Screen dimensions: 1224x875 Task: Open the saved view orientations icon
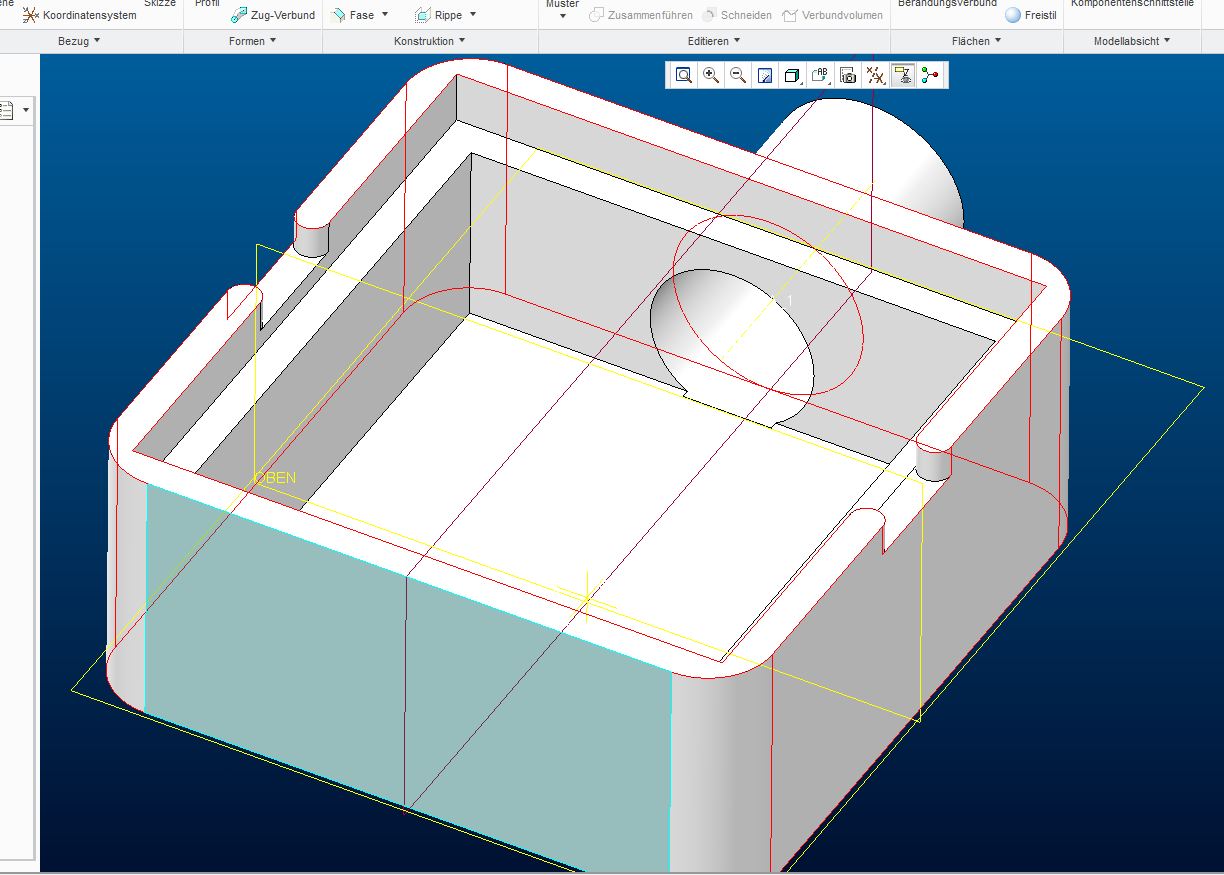[821, 76]
